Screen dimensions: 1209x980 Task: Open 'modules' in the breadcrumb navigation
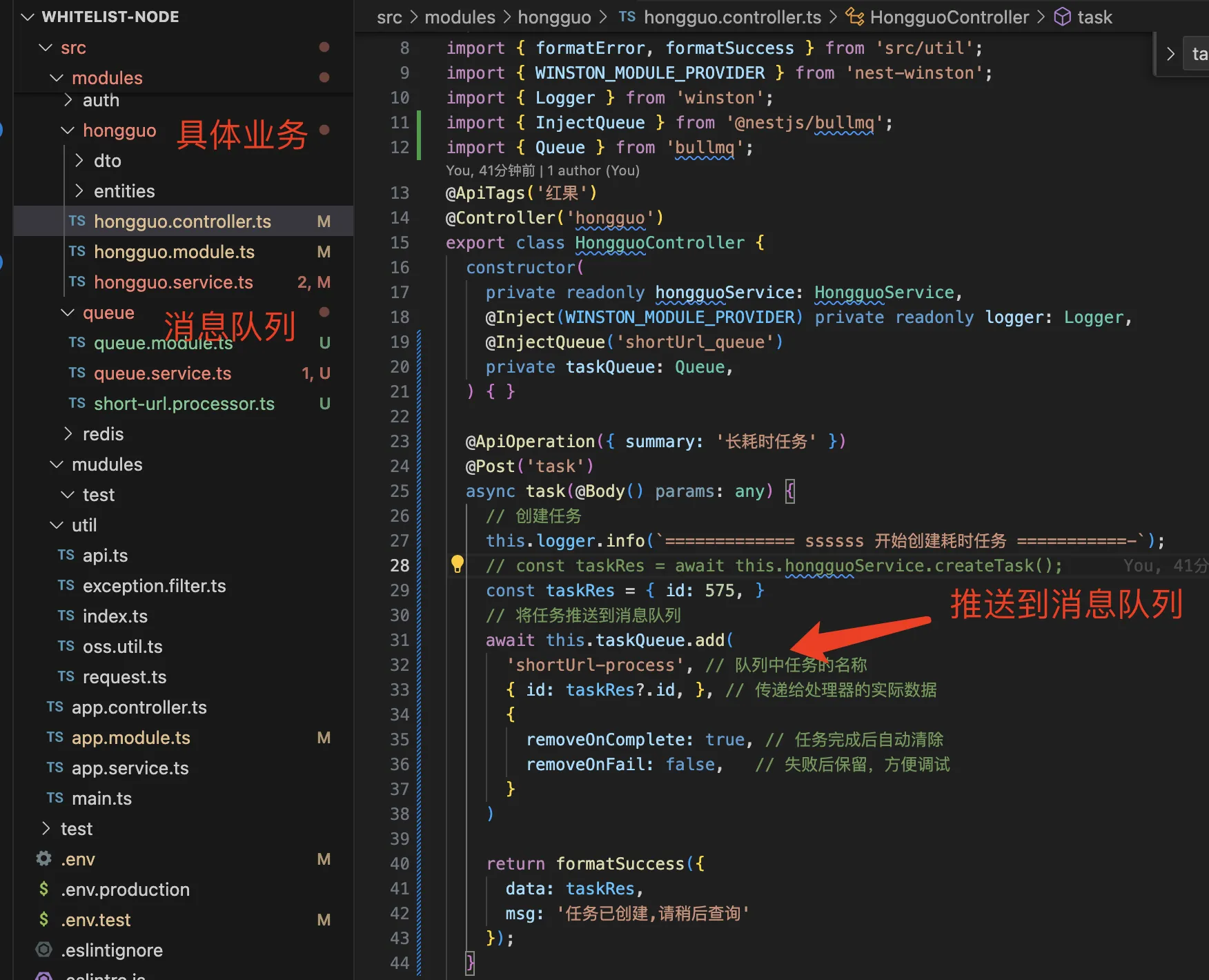click(x=460, y=17)
